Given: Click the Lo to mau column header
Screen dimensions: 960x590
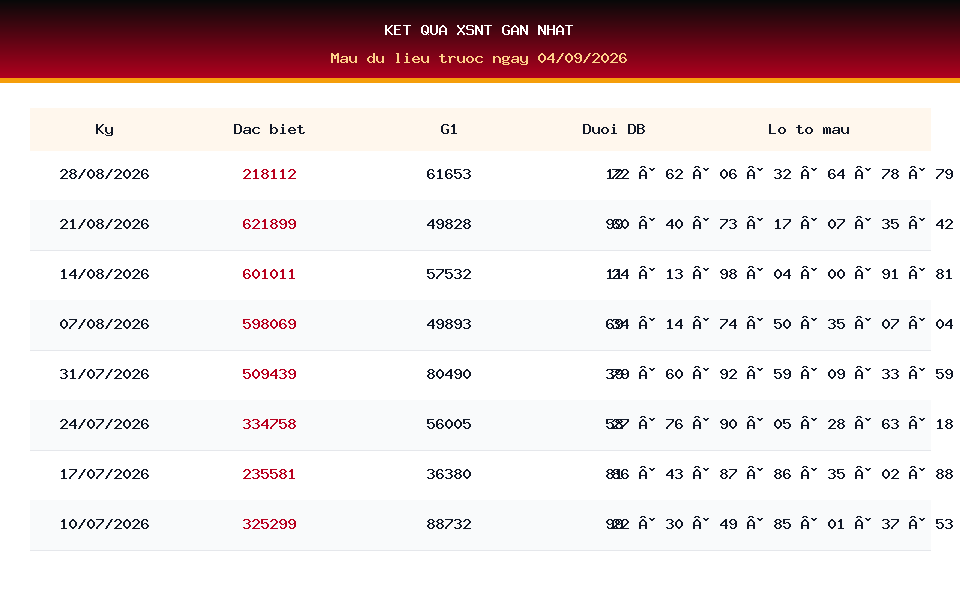Looking at the screenshot, I should tap(809, 129).
